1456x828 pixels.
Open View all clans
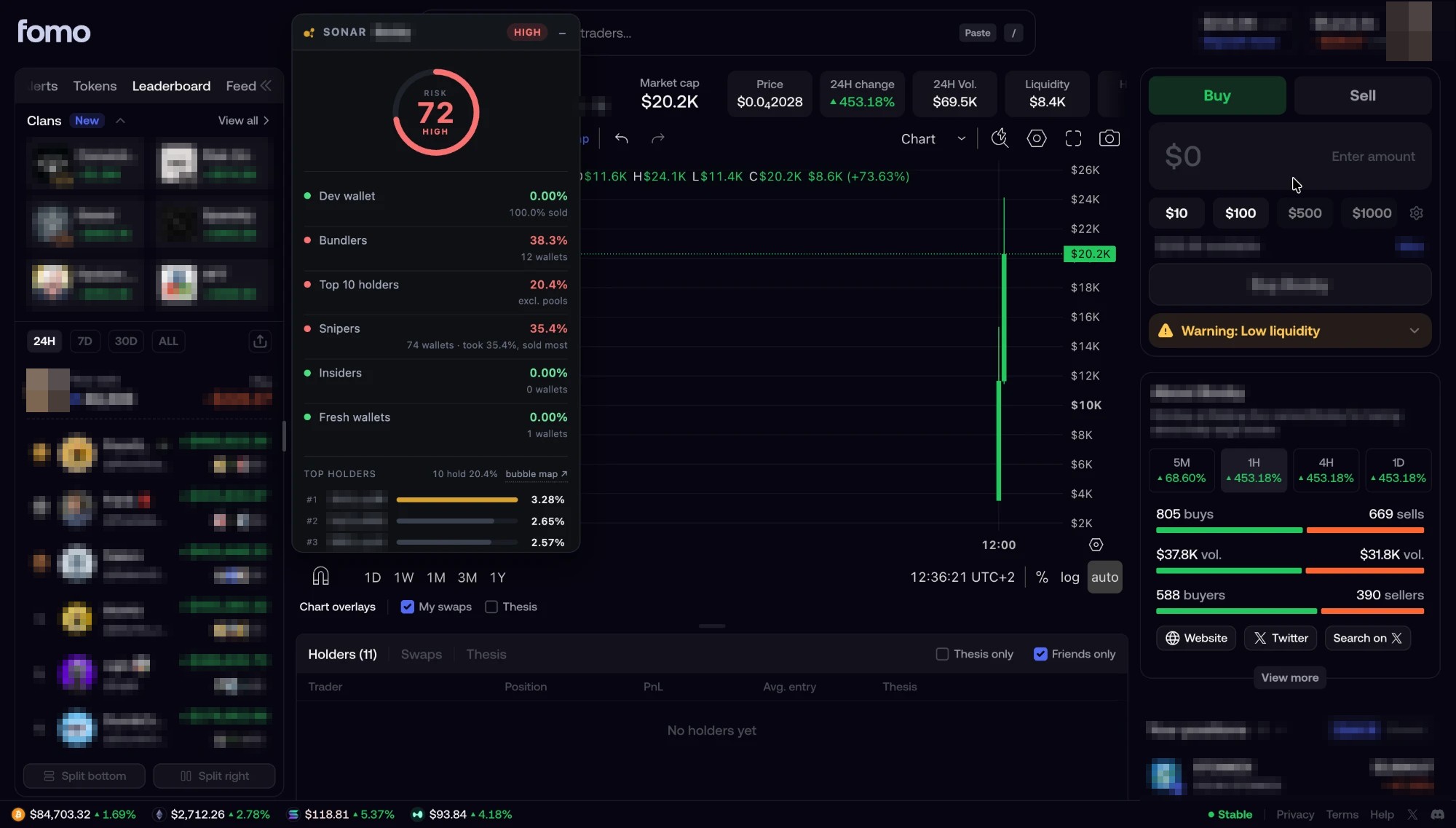(x=244, y=121)
